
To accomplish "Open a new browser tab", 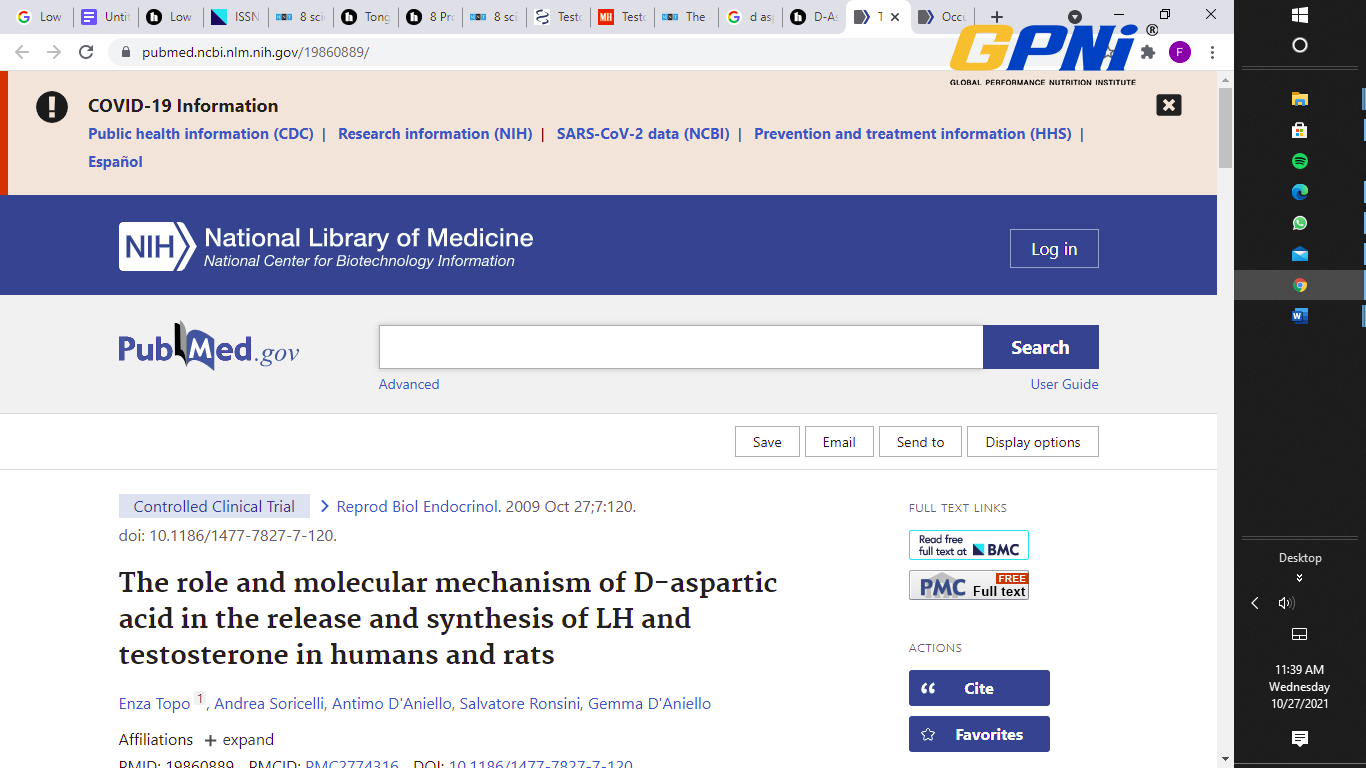I will click(996, 17).
